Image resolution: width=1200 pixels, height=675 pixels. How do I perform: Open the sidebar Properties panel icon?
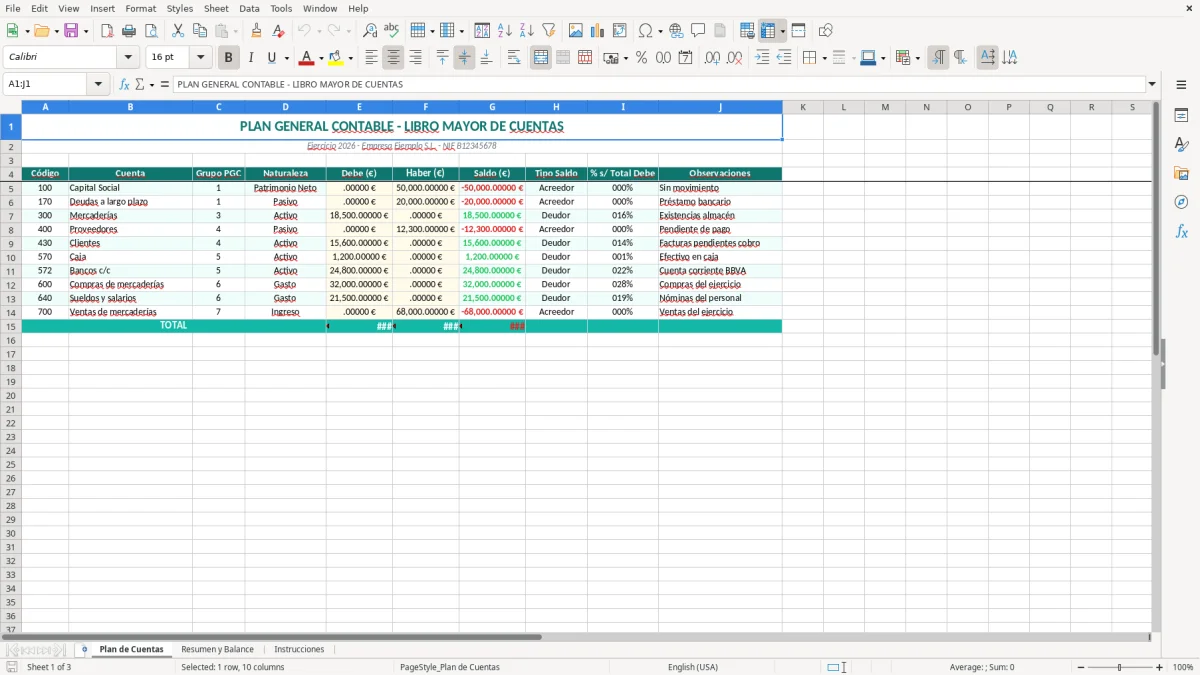pyautogui.click(x=1181, y=116)
